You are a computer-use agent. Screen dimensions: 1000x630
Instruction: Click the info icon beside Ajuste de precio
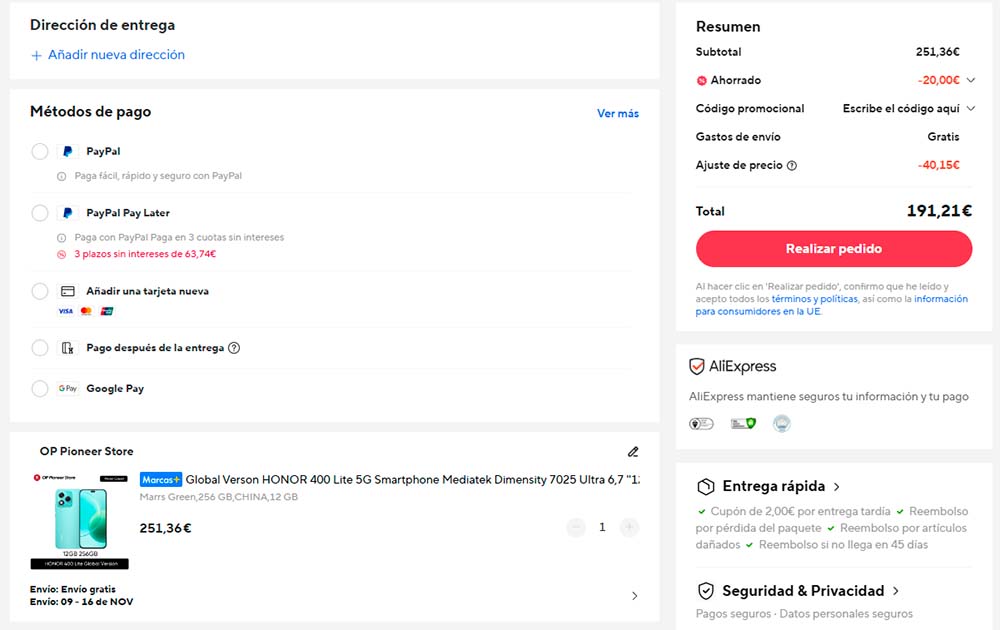(x=792, y=165)
